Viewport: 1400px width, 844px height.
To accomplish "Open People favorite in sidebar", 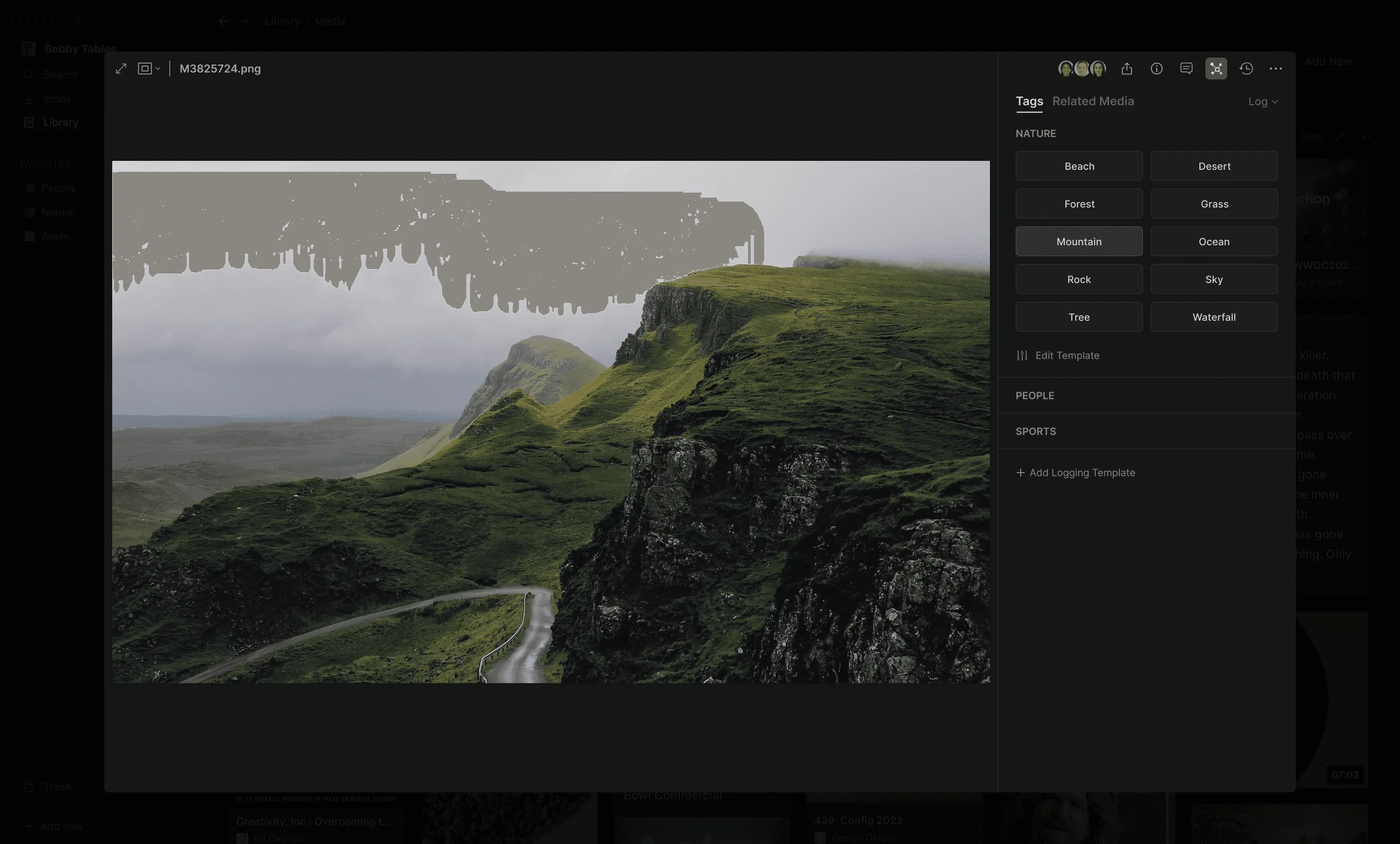I will pos(50,188).
